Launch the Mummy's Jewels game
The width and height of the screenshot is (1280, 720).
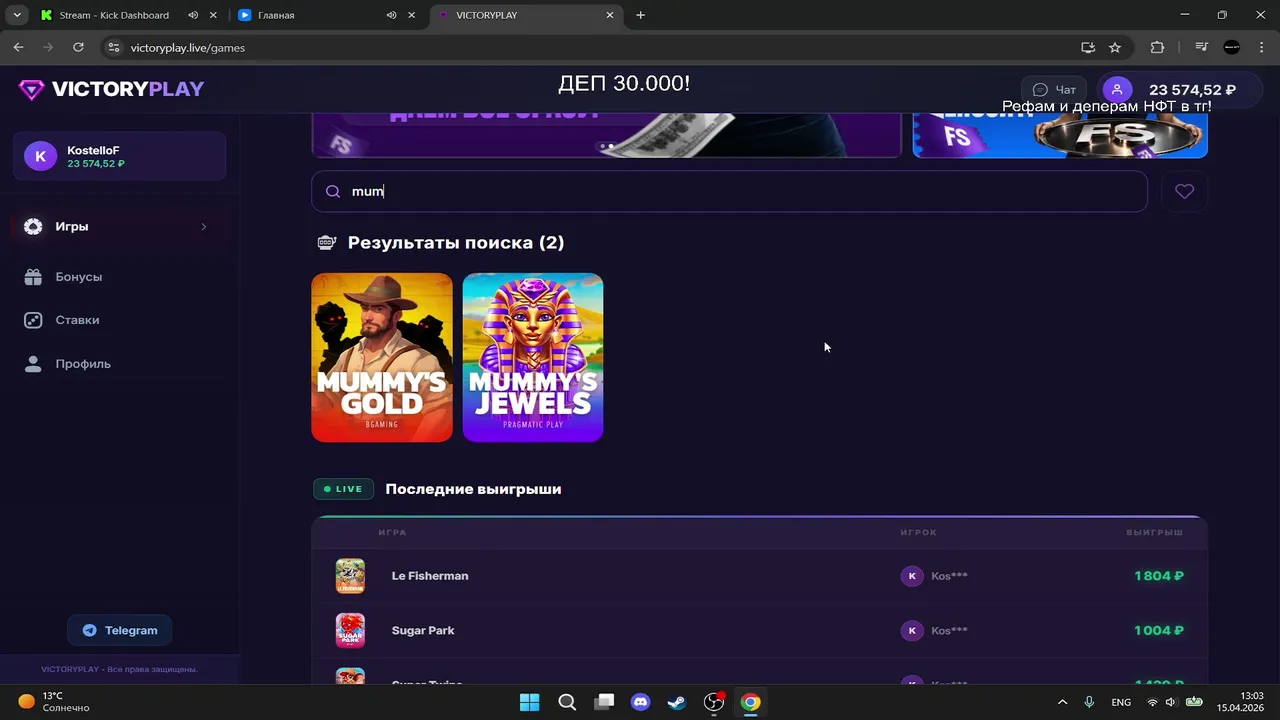533,357
